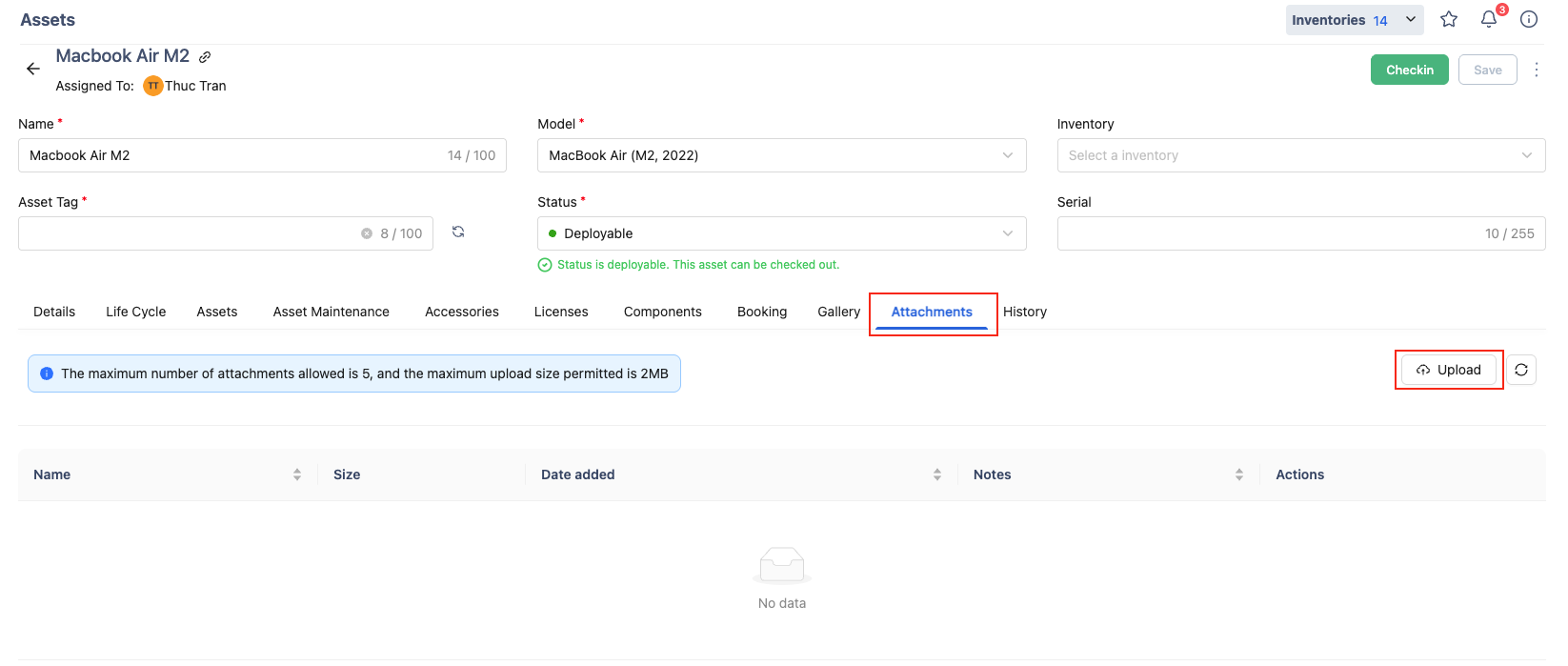The width and height of the screenshot is (1568, 666).
Task: Open the Inventories 14 dropdown
Action: pyautogui.click(x=1355, y=20)
